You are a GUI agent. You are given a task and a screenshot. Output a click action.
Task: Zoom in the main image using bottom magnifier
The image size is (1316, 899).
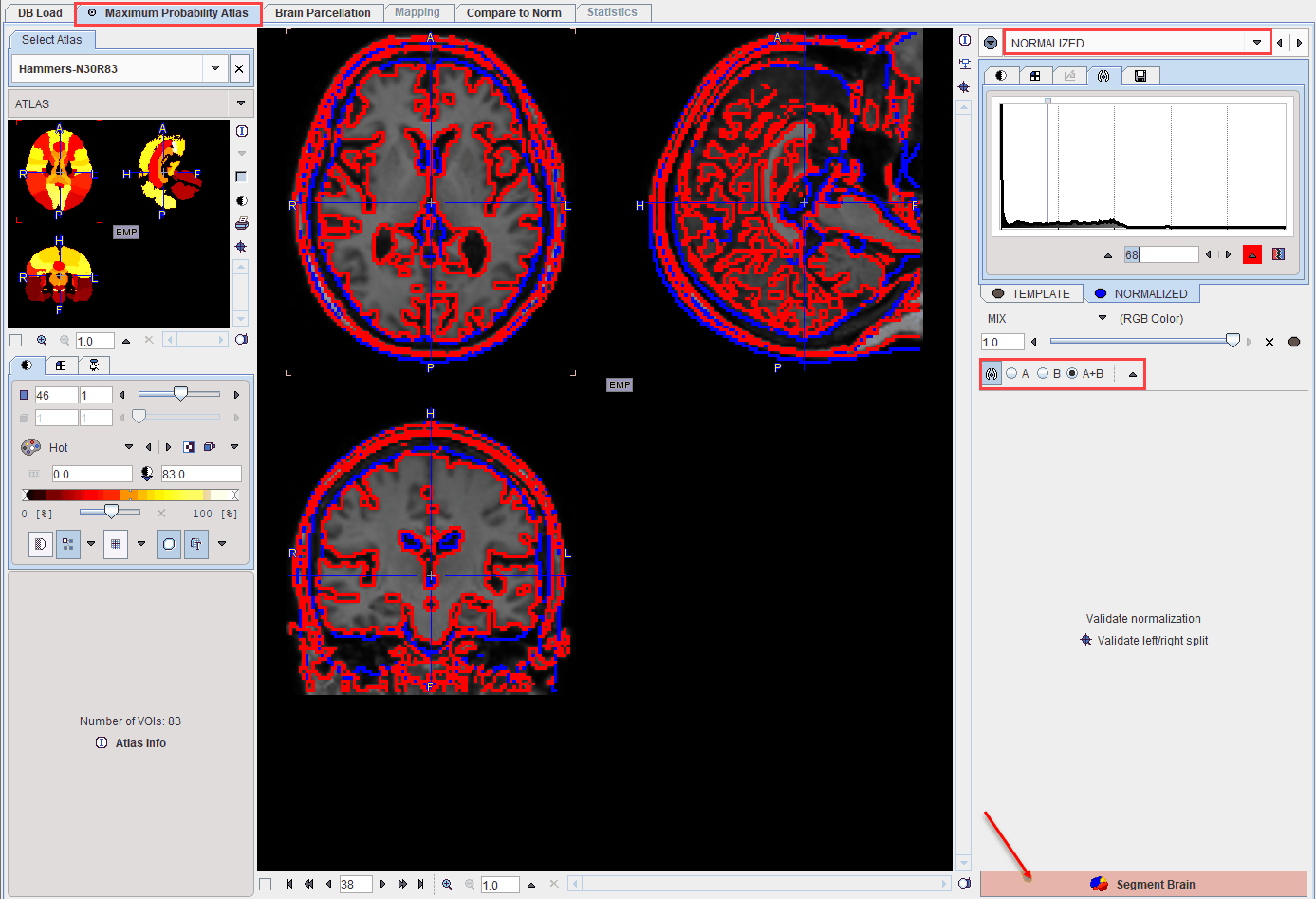coord(447,884)
